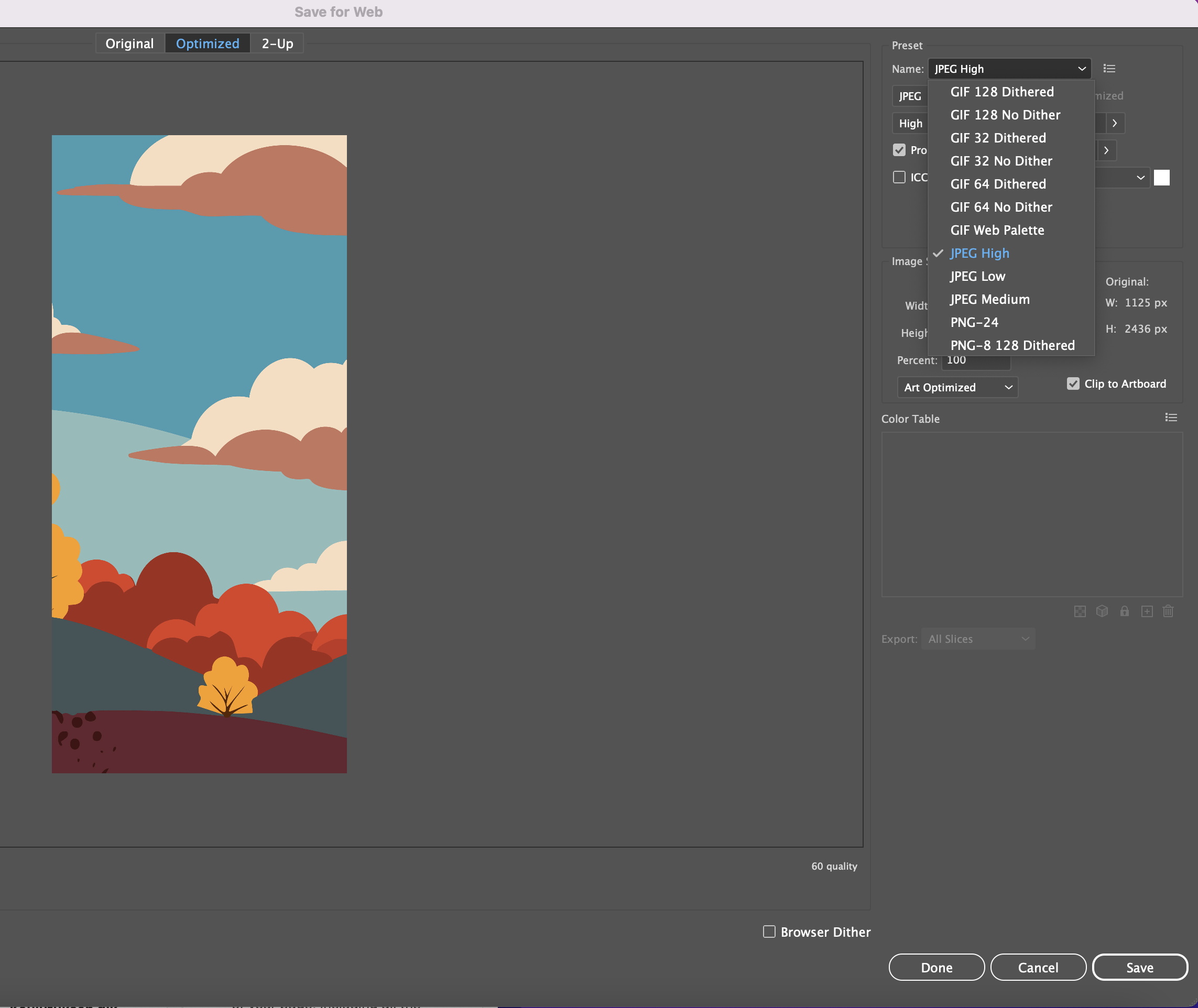This screenshot has width=1198, height=1008.
Task: Click the lock color icon
Action: (x=1124, y=611)
